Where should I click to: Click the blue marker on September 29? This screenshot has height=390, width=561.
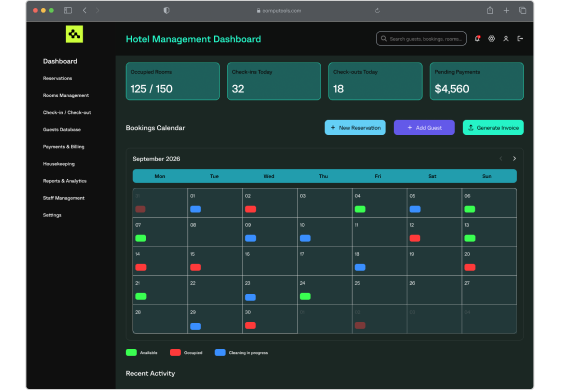(195, 326)
